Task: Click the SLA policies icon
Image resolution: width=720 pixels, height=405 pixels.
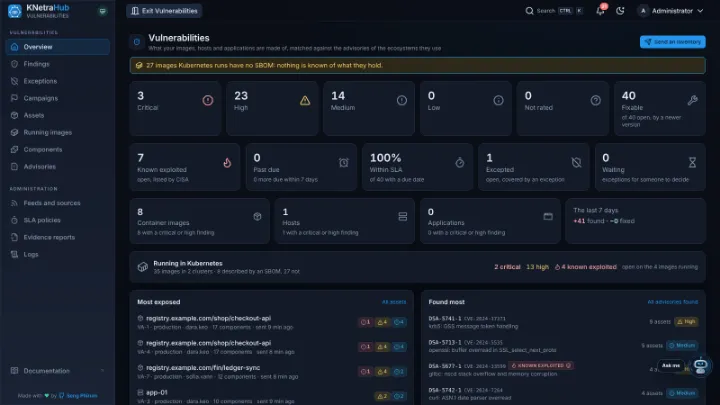Action: click(15, 220)
